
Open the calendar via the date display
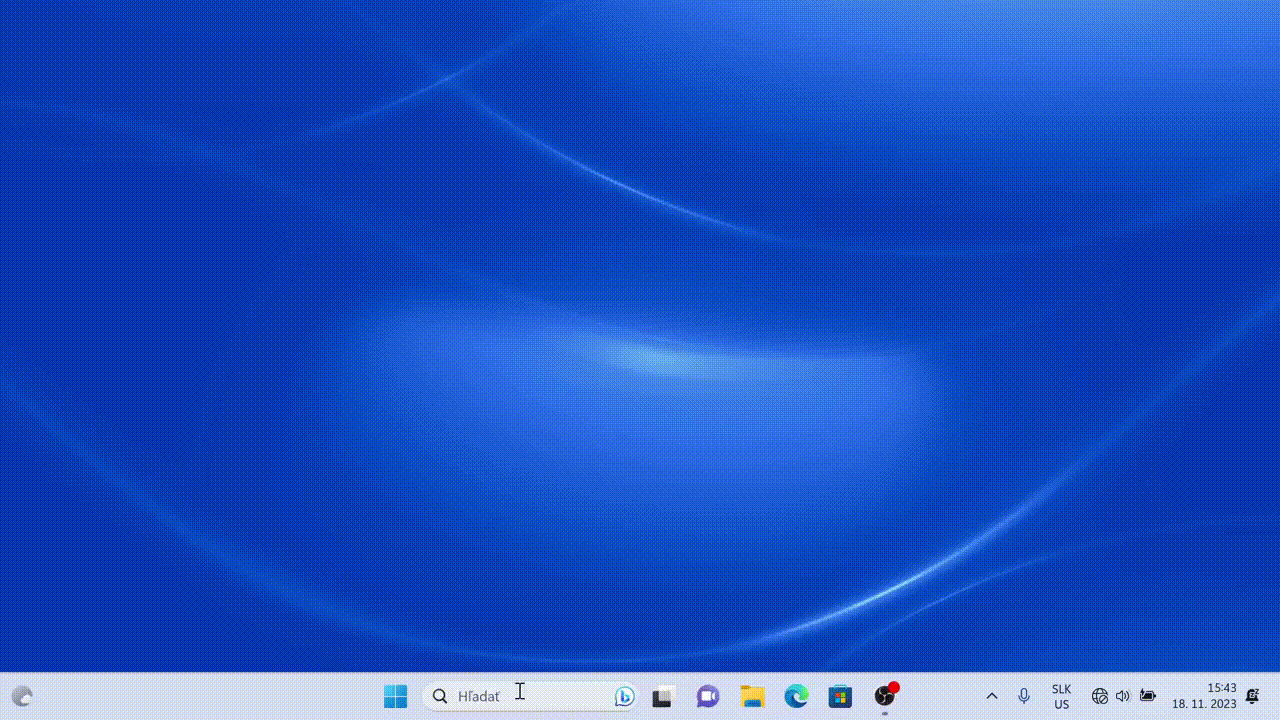pyautogui.click(x=1205, y=696)
